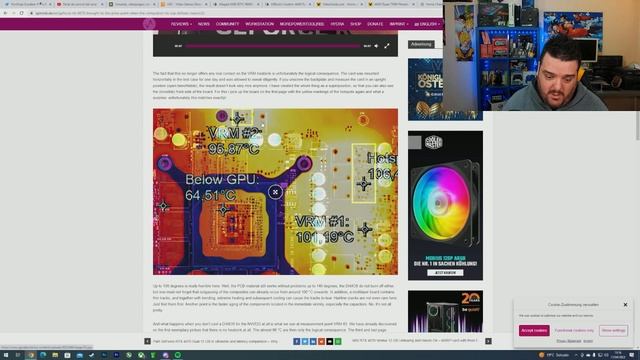Expand the IMPRINT dropdown menu

[398, 24]
